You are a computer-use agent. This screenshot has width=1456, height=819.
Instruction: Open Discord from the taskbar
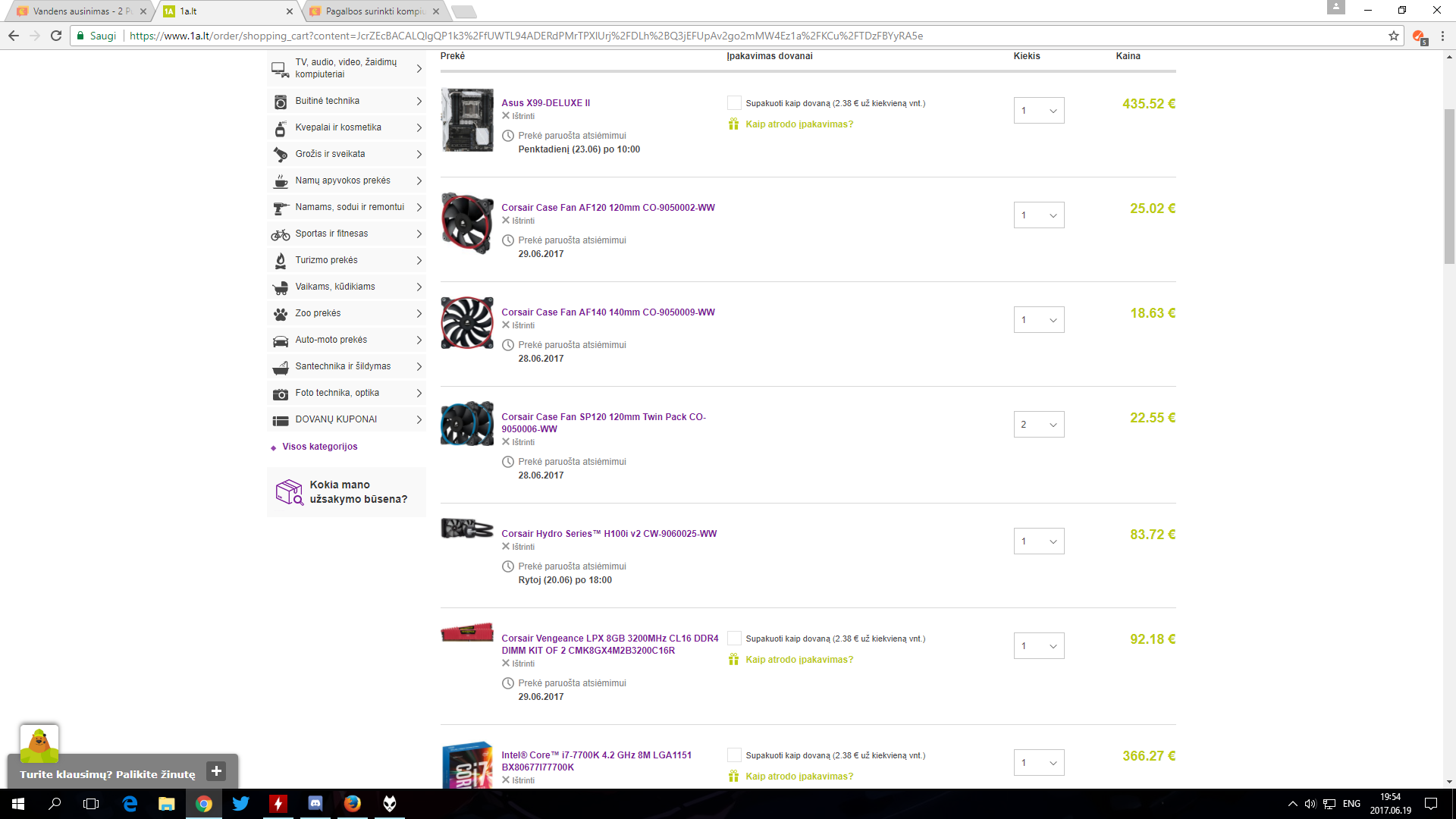315,804
